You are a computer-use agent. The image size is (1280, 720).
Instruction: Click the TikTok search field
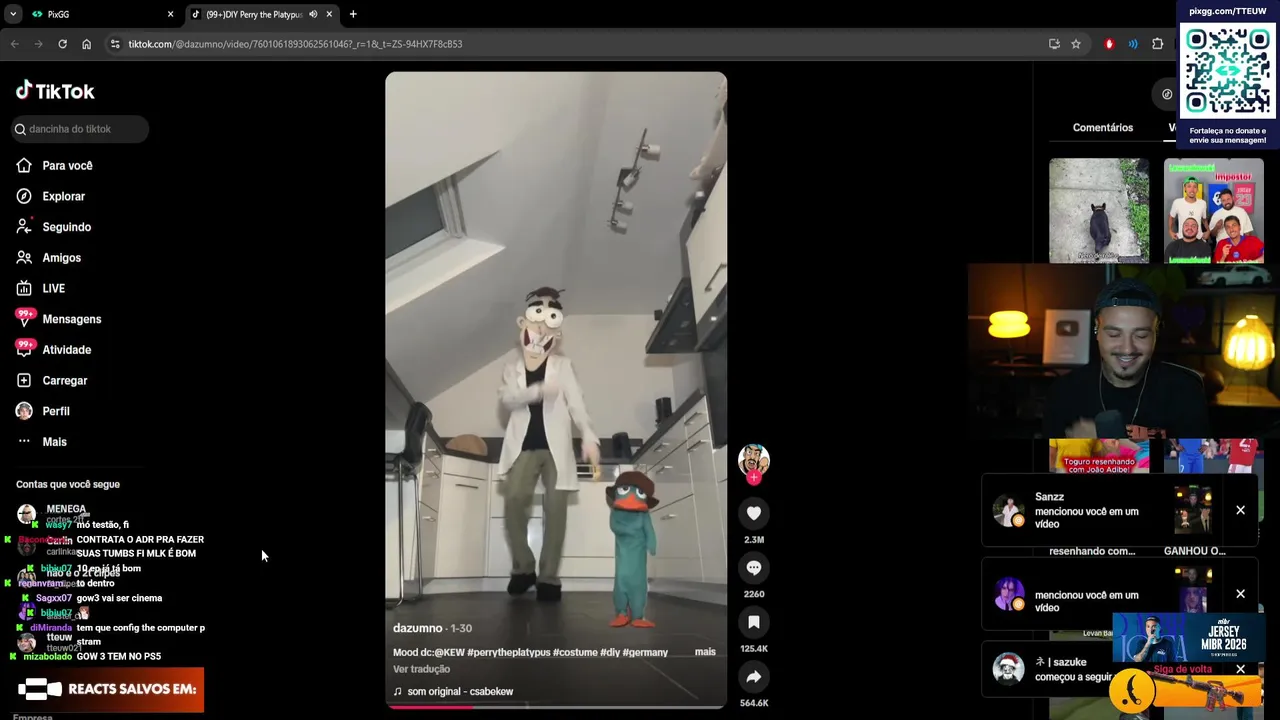(x=80, y=129)
